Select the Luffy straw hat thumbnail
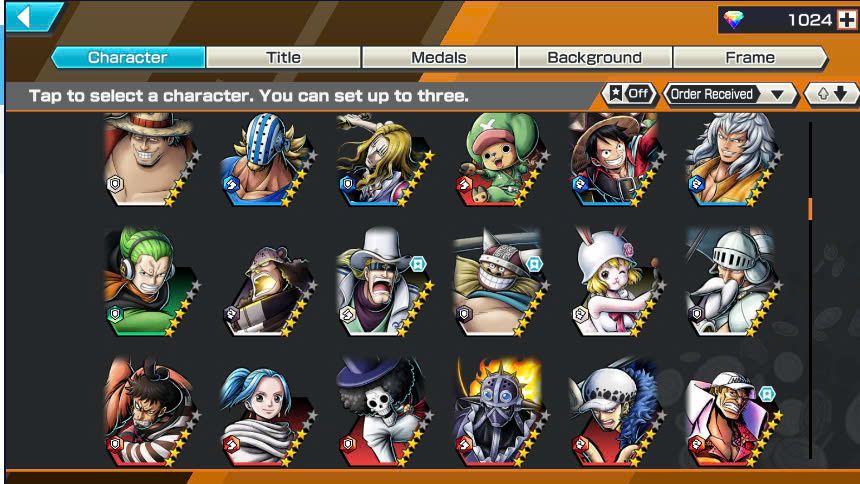860x484 pixels. click(614, 159)
